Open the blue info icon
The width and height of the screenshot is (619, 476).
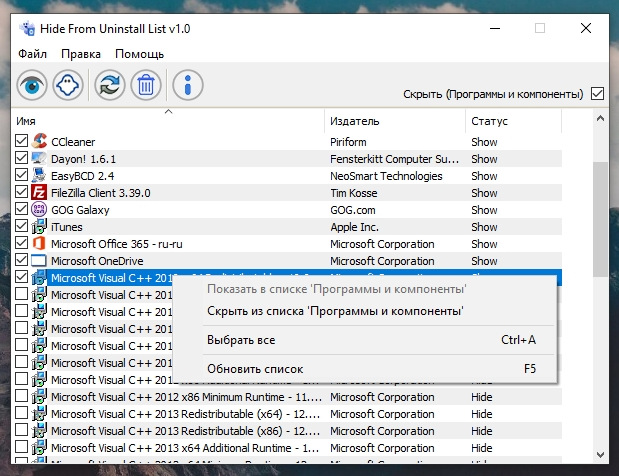(x=188, y=85)
